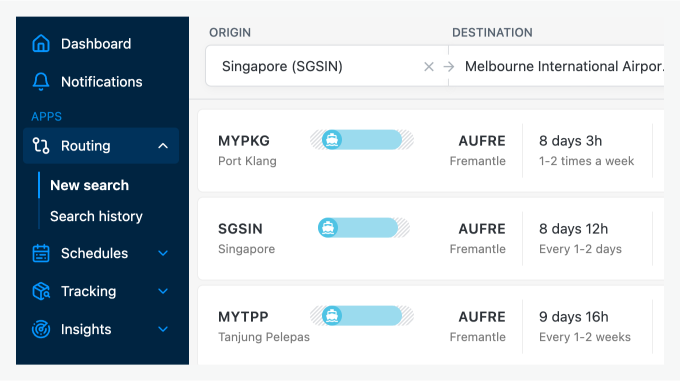Click the Every 1-2 days frequency
Viewport: 680px width, 381px height.
coord(580,249)
